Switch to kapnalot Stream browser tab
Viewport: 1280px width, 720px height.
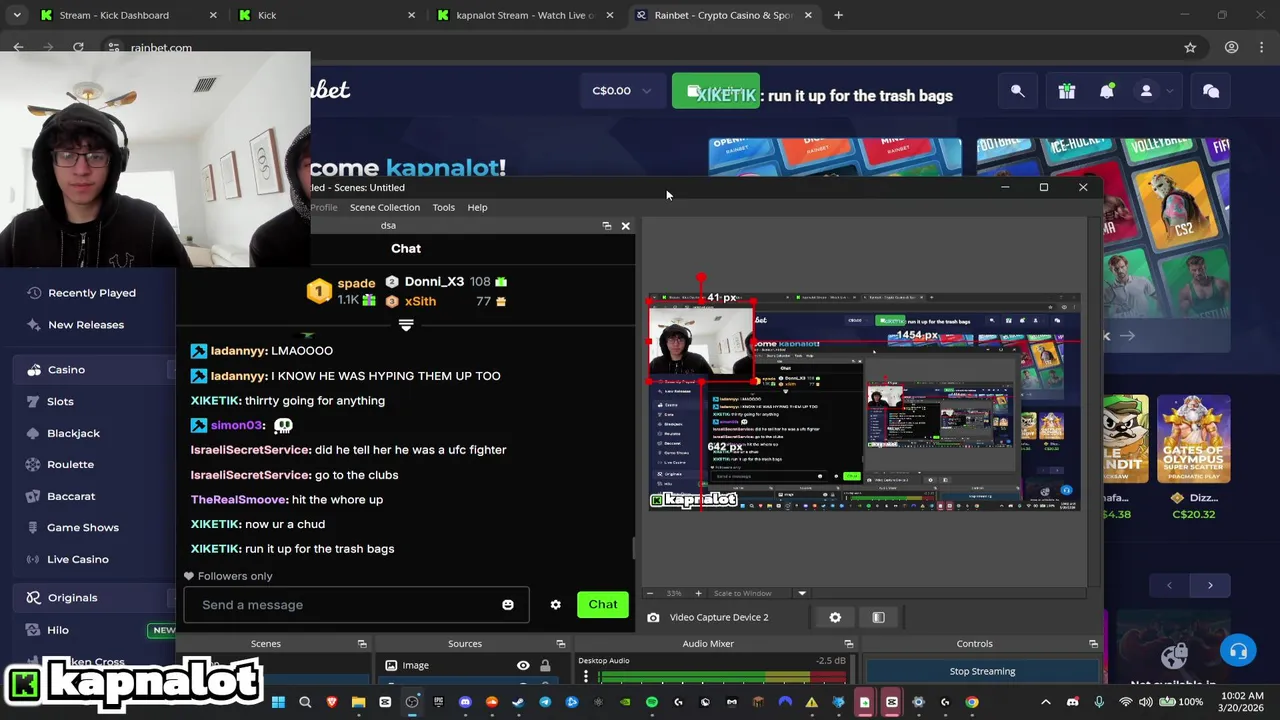pos(525,15)
